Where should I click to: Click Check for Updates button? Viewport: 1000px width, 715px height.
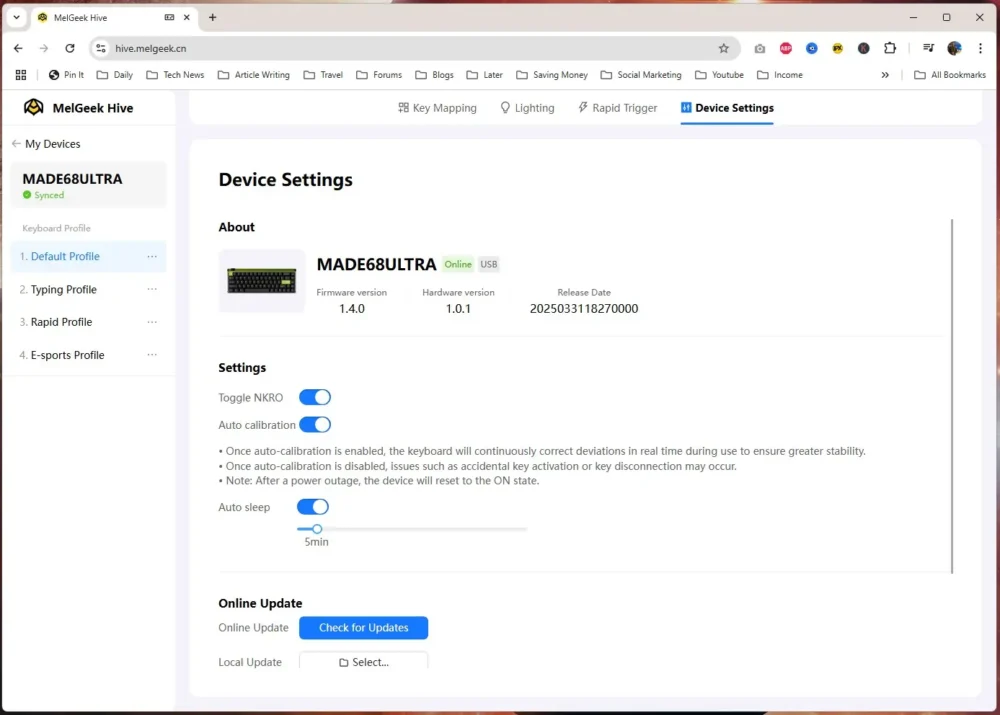click(x=364, y=628)
